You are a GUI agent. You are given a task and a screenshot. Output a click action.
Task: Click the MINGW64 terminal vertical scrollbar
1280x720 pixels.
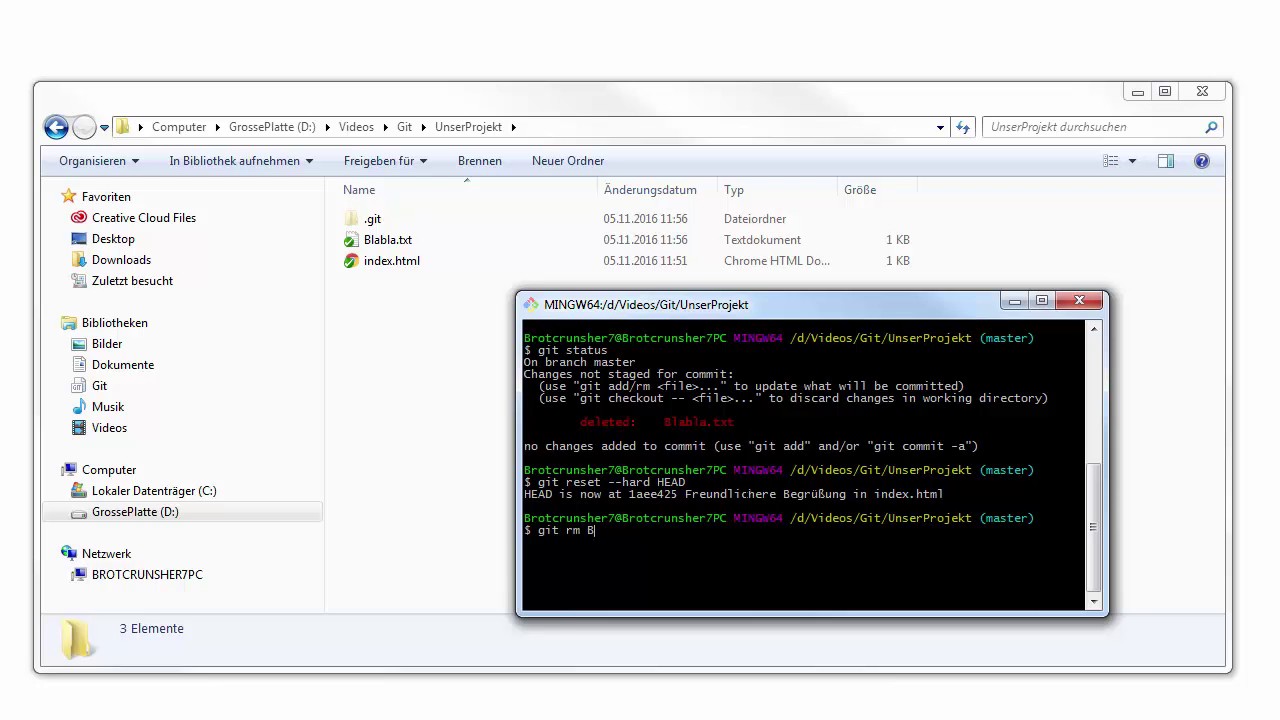click(x=1094, y=464)
